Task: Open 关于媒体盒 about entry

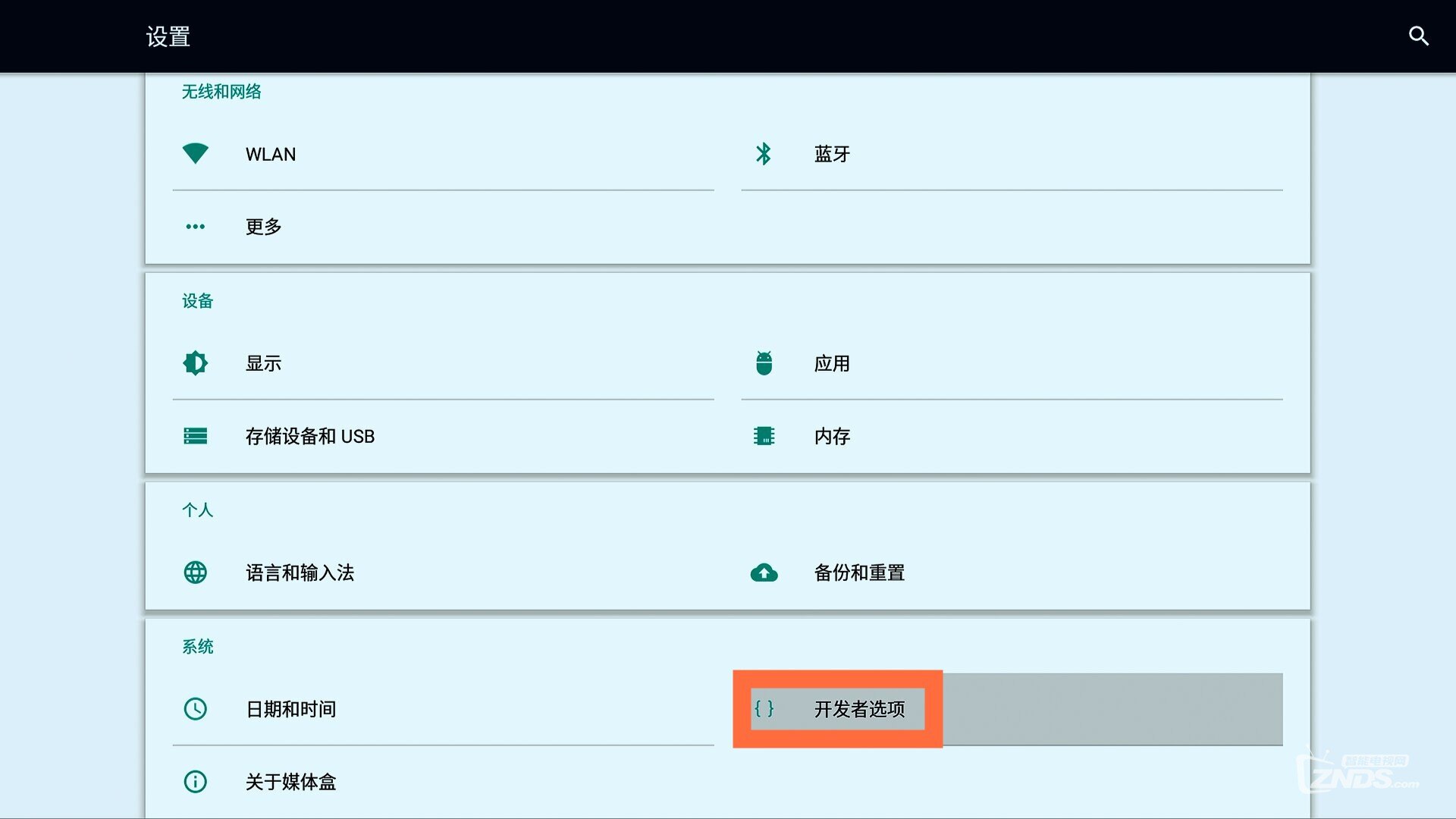Action: 290,782
